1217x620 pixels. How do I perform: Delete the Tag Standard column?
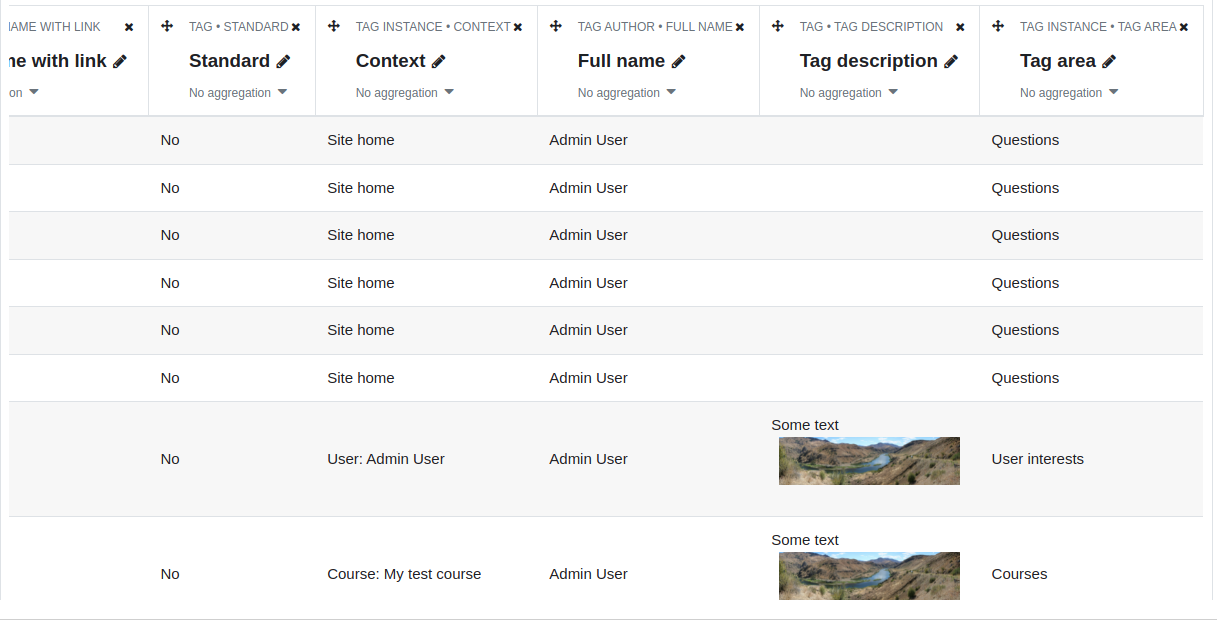click(296, 27)
